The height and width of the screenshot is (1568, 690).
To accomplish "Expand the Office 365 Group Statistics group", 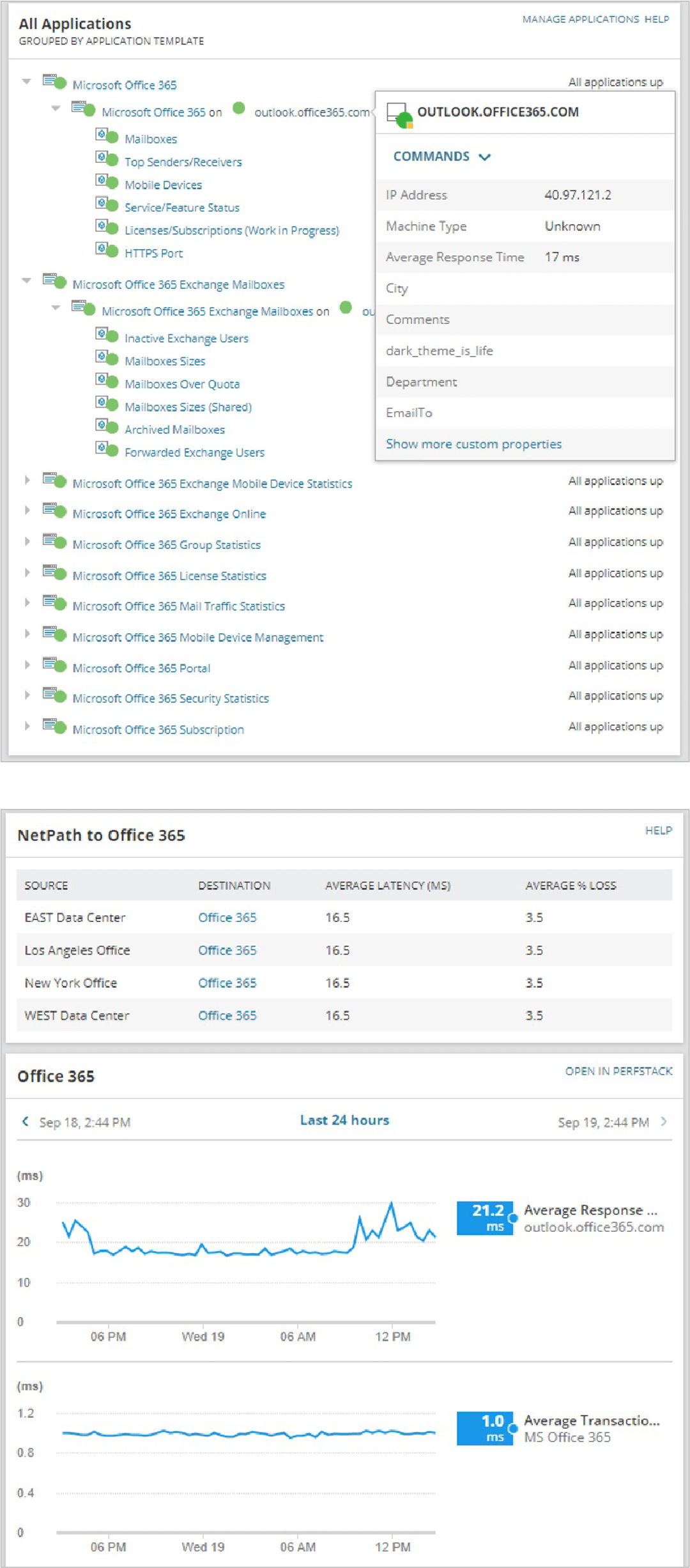I will (x=27, y=541).
